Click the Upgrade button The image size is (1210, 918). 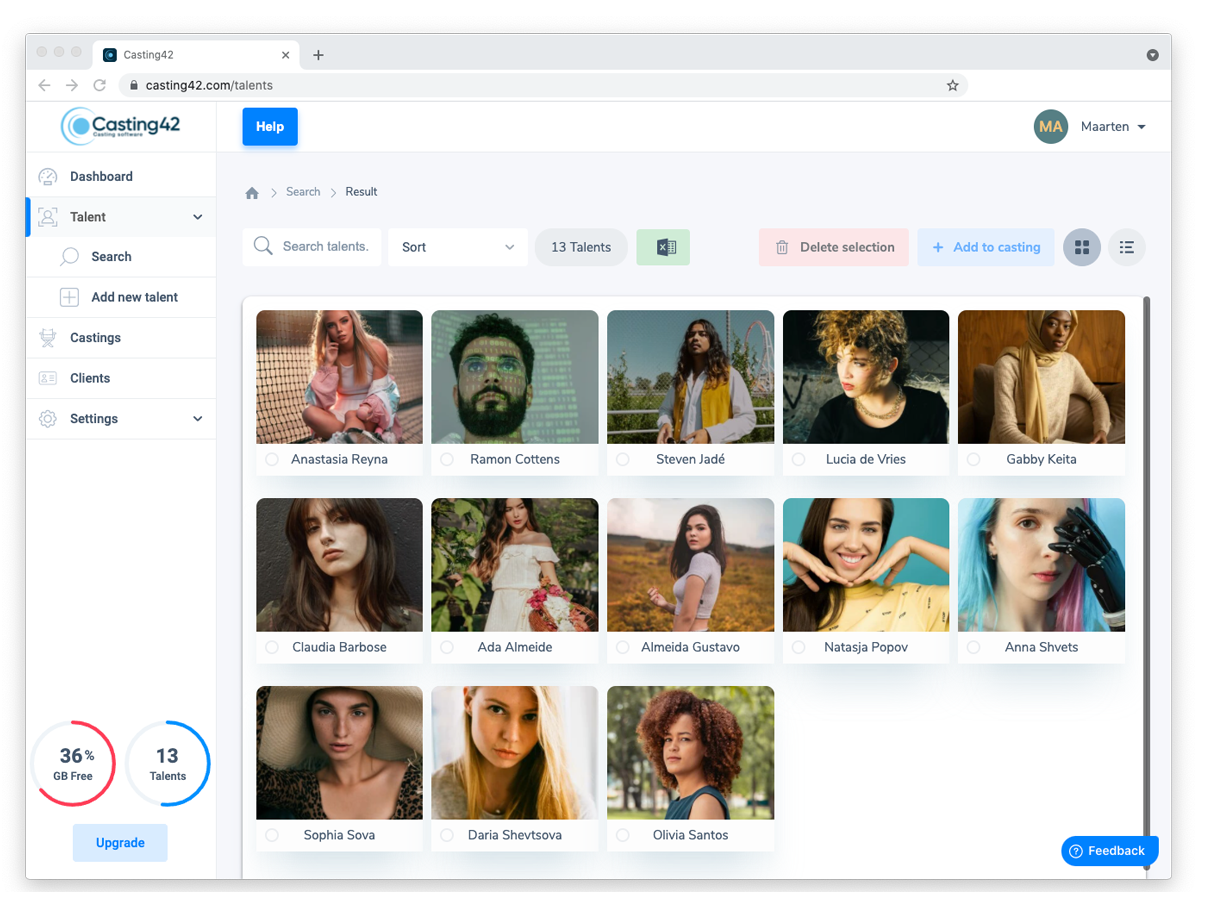point(120,843)
